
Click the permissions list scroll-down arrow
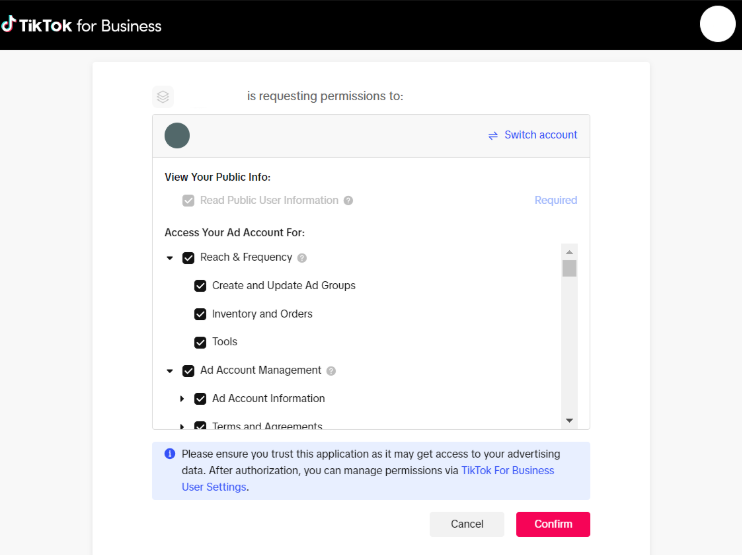coord(569,421)
